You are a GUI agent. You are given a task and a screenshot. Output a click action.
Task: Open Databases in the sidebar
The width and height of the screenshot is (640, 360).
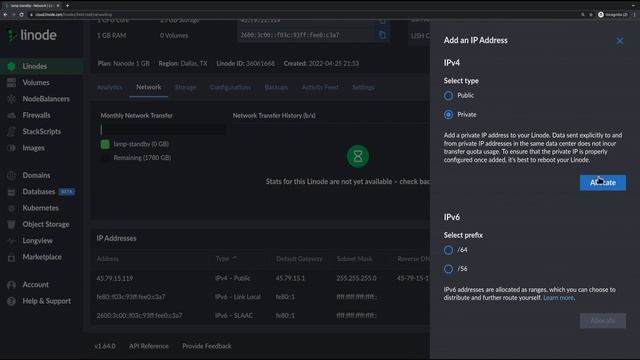pyautogui.click(x=41, y=191)
